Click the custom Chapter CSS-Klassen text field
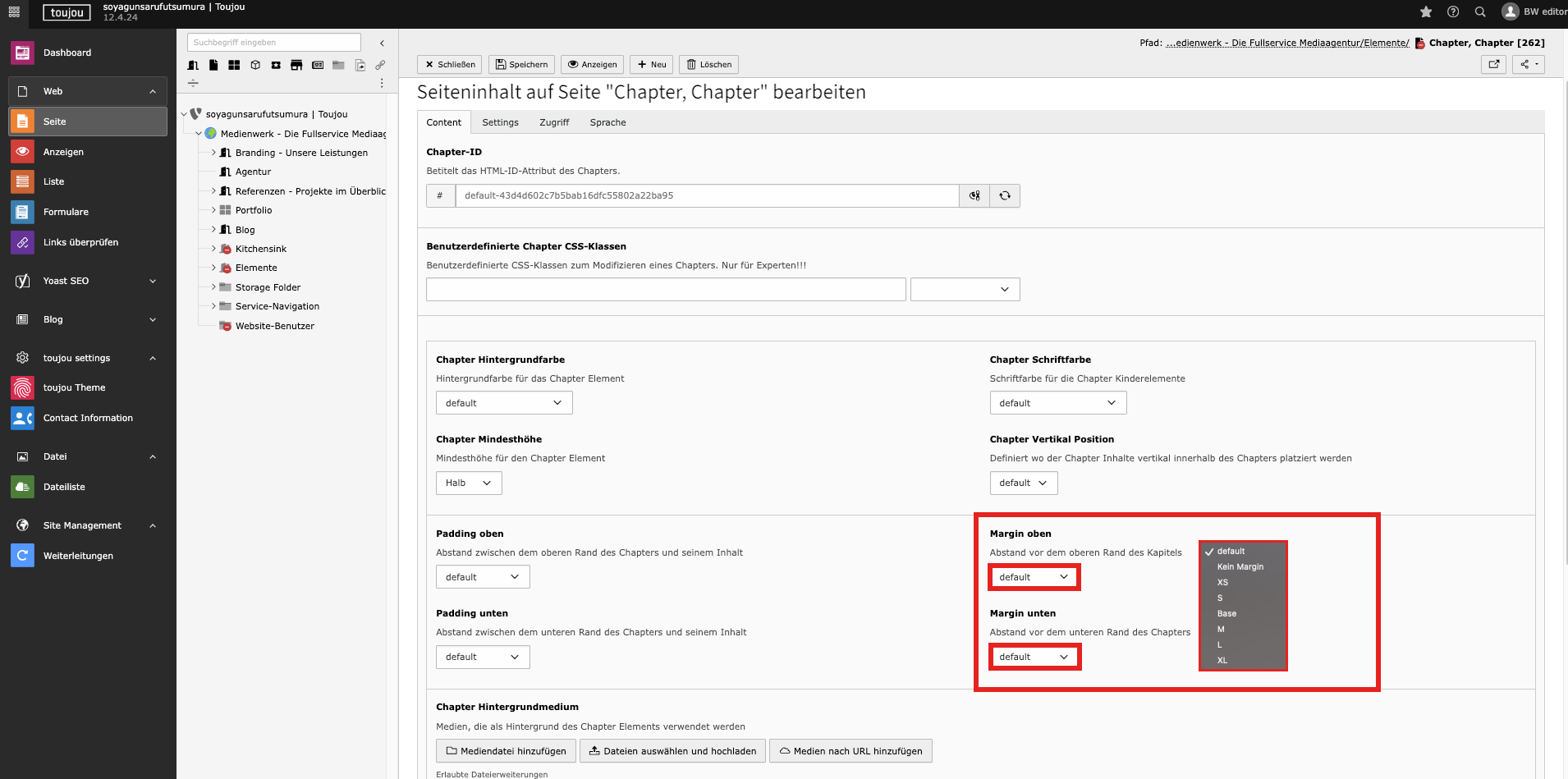This screenshot has width=1568, height=779. [665, 289]
